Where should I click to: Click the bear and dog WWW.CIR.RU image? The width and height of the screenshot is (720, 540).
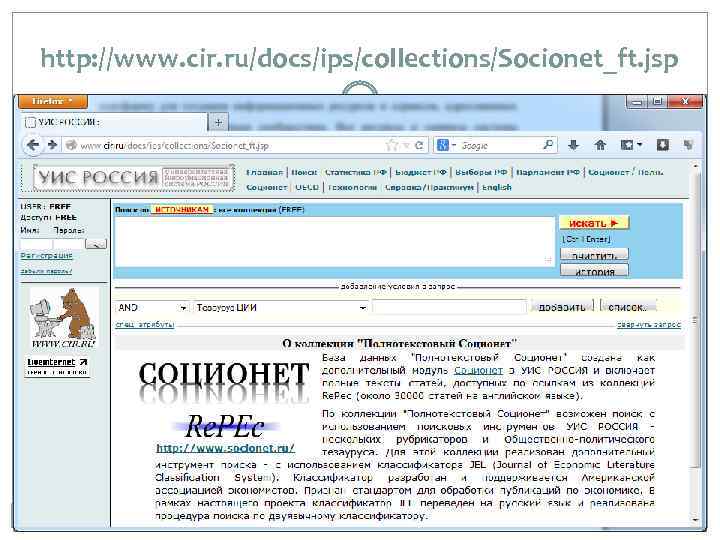[x=63, y=317]
